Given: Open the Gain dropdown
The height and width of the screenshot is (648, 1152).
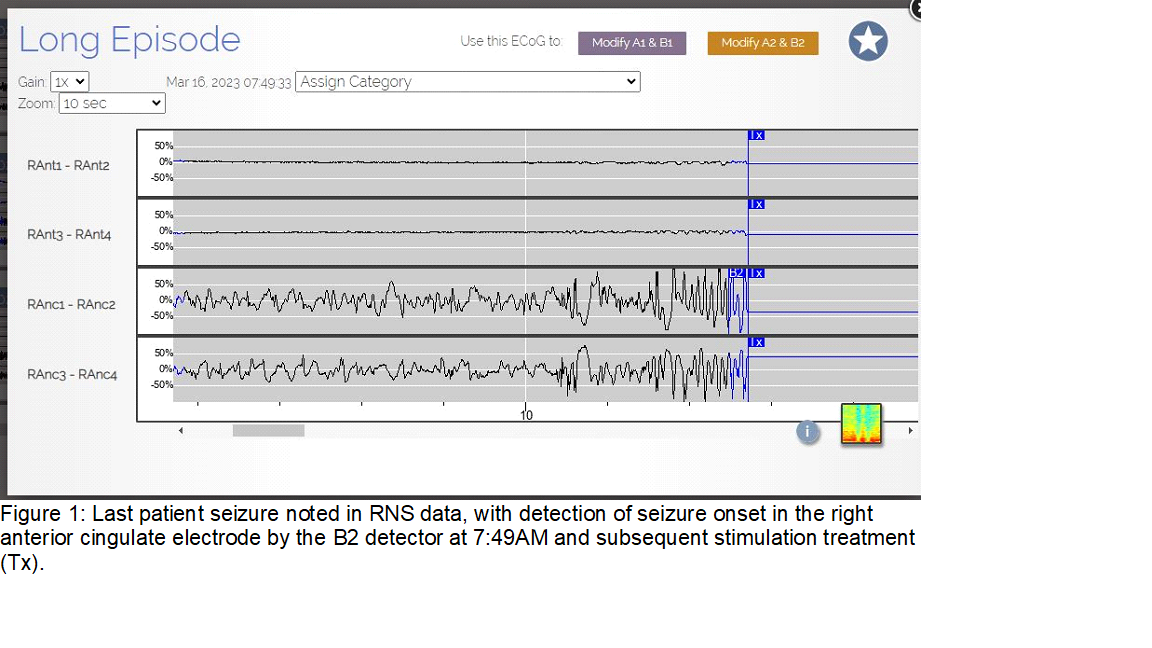Looking at the screenshot, I should 69,82.
